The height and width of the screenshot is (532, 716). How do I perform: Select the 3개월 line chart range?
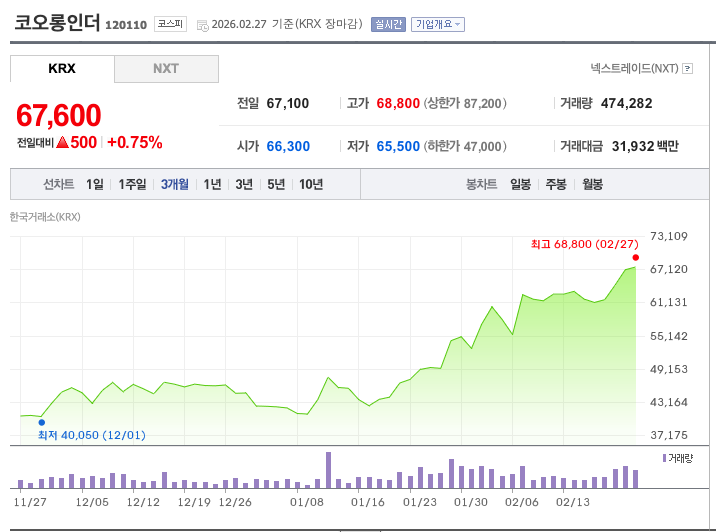[x=175, y=184]
